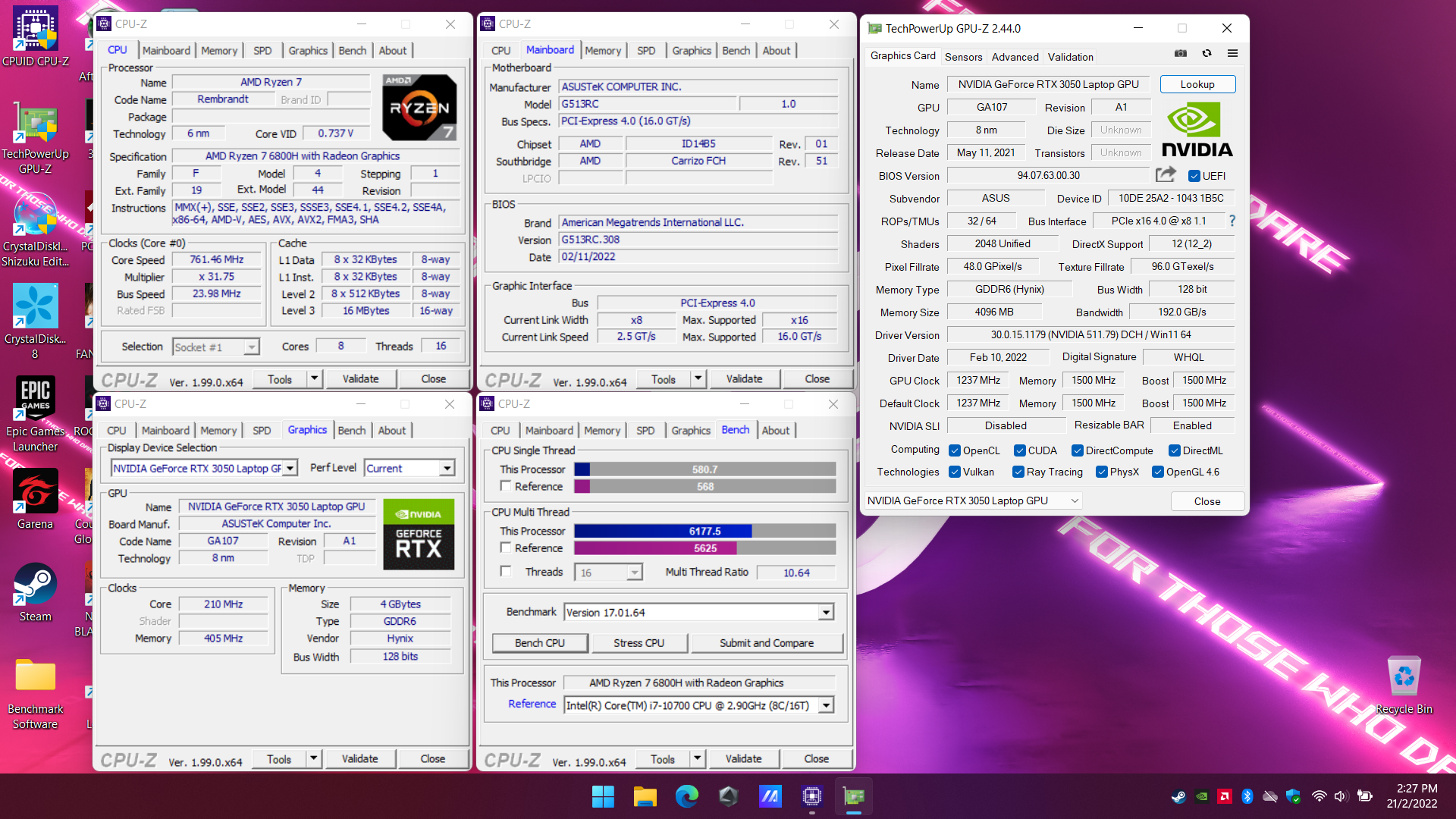Open Bus Interface help via the question mark icon
This screenshot has height=819, width=1456.
[1232, 221]
